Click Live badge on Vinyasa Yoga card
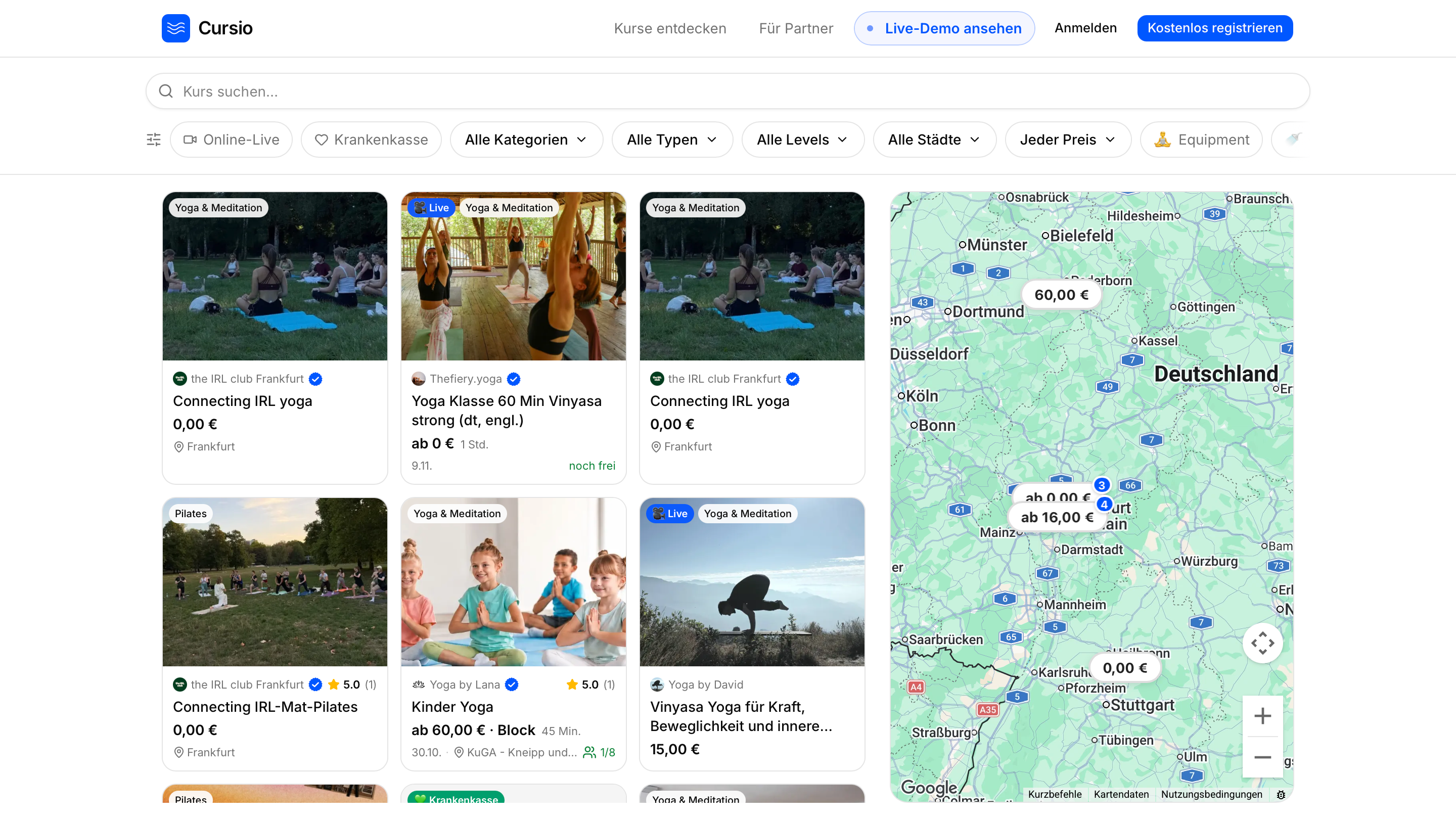Screen dimensions: 1456x819 (x=670, y=513)
